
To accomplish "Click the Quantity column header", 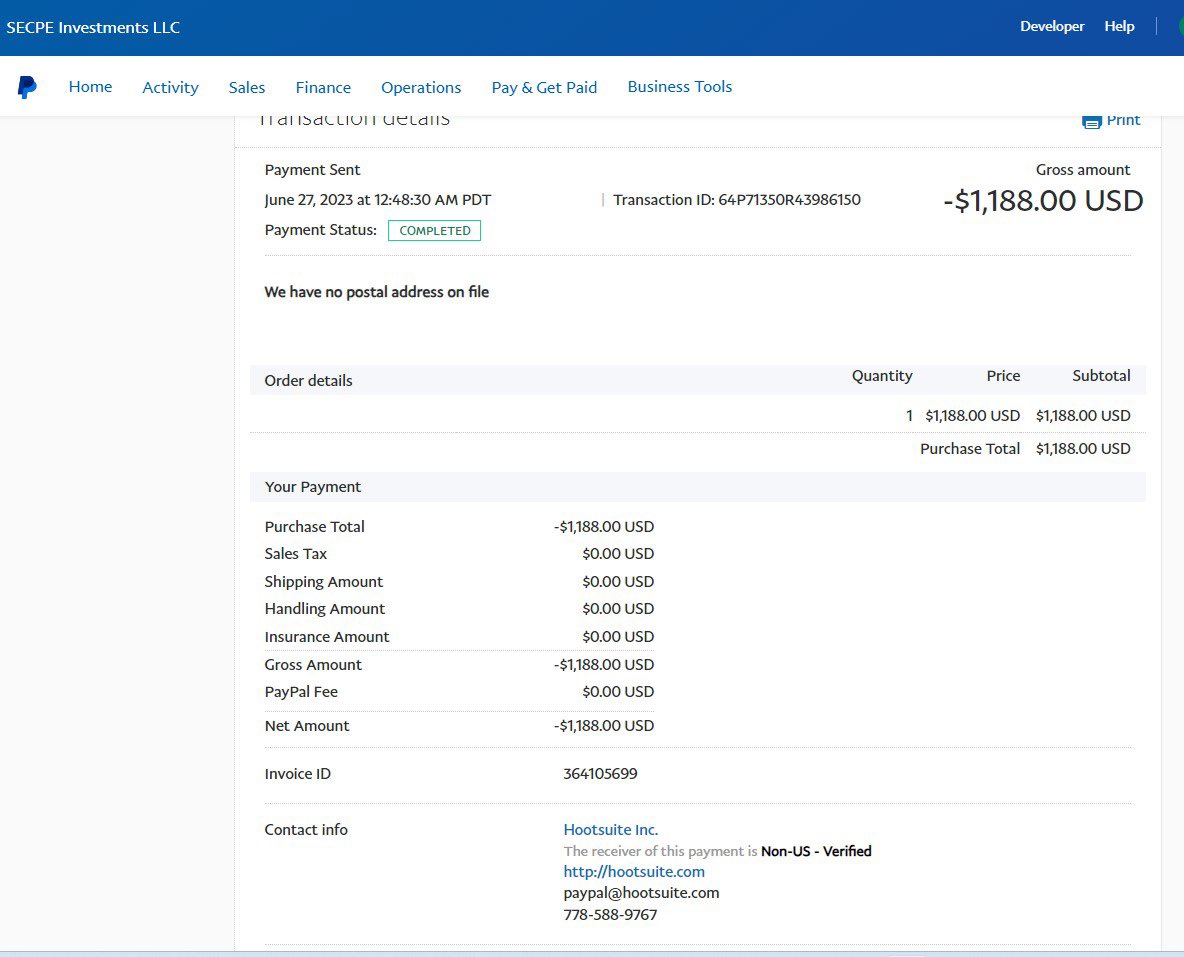I will click(x=882, y=376).
